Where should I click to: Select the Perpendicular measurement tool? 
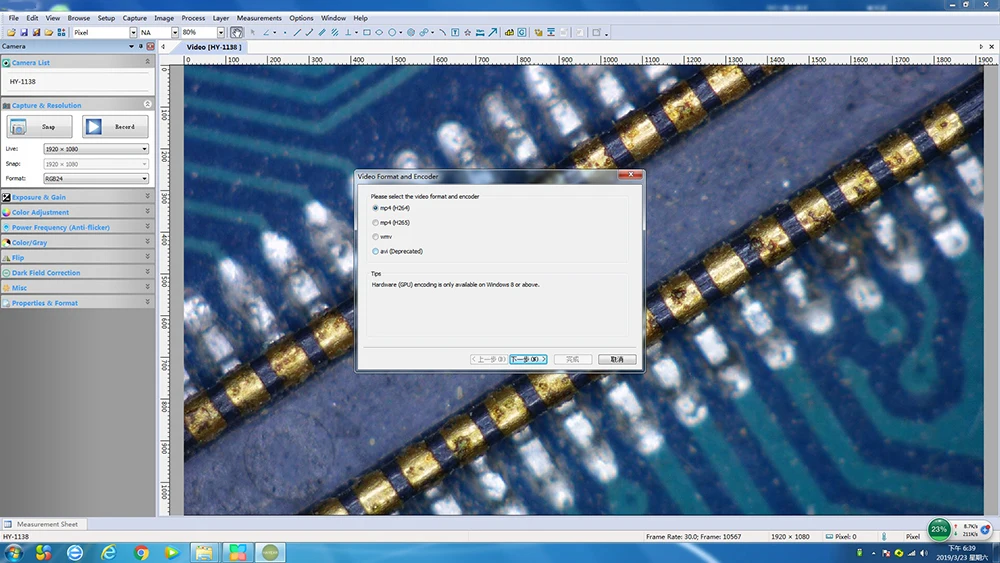(348, 32)
